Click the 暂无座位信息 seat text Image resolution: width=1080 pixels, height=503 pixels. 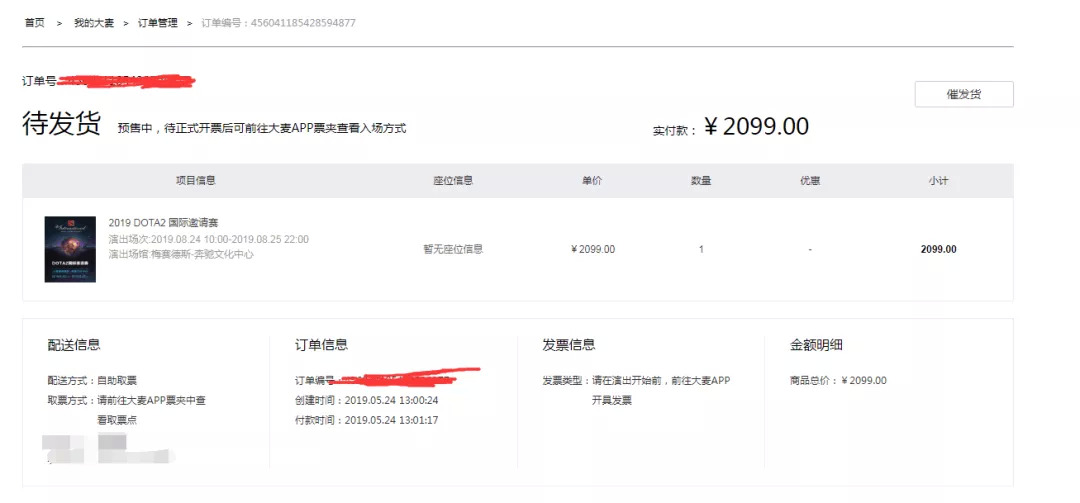453,249
